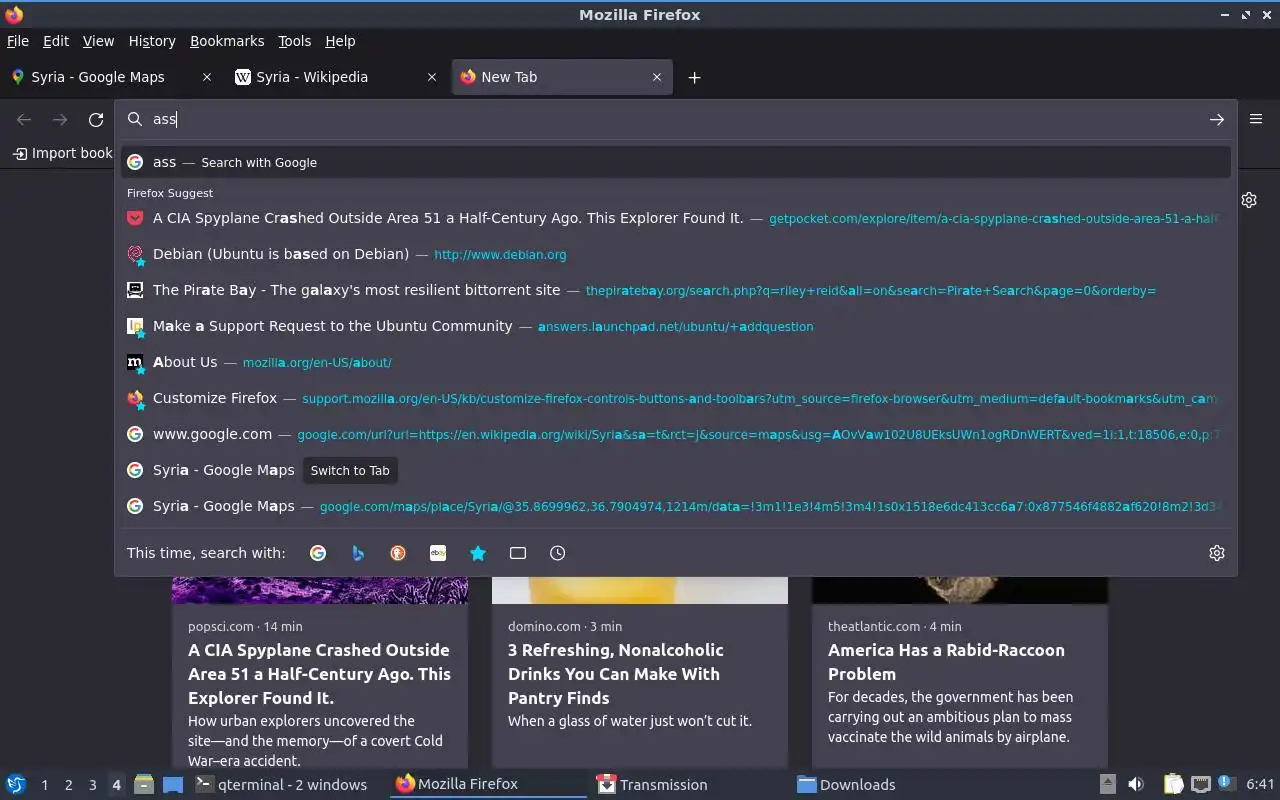
Task: Search open tabs using the tabs icon
Action: [518, 553]
